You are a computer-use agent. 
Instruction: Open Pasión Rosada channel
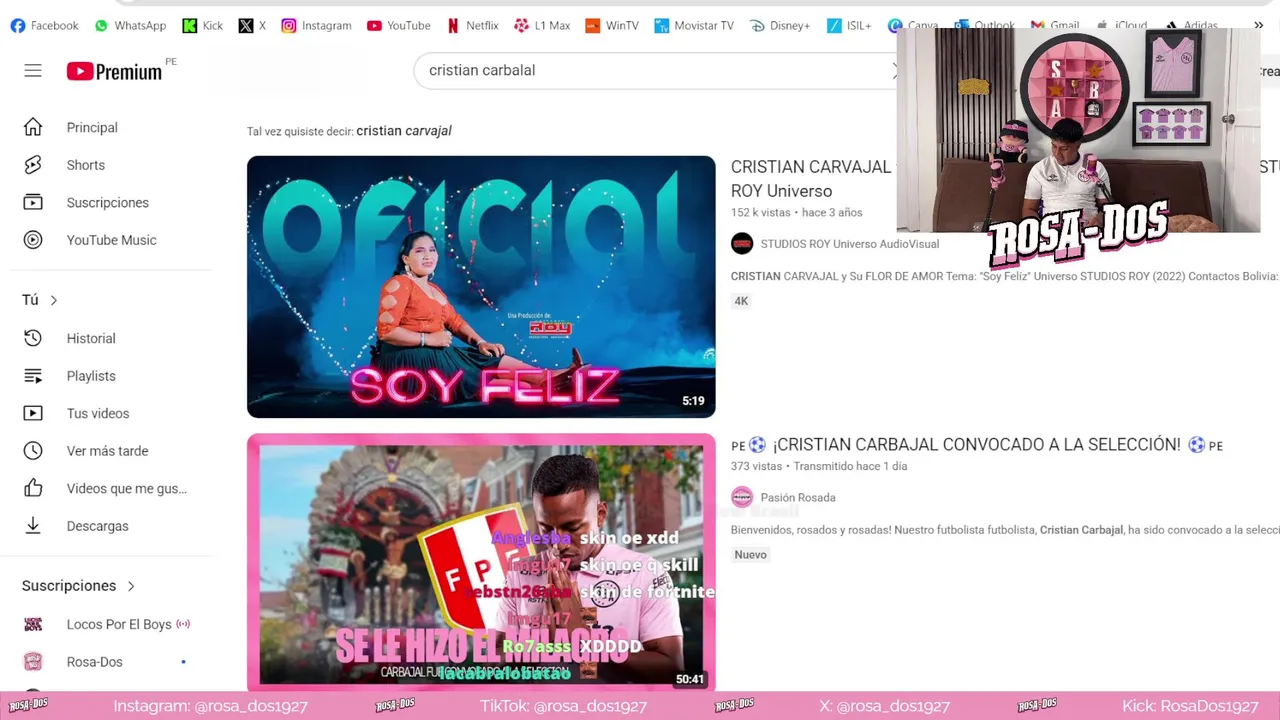[798, 497]
